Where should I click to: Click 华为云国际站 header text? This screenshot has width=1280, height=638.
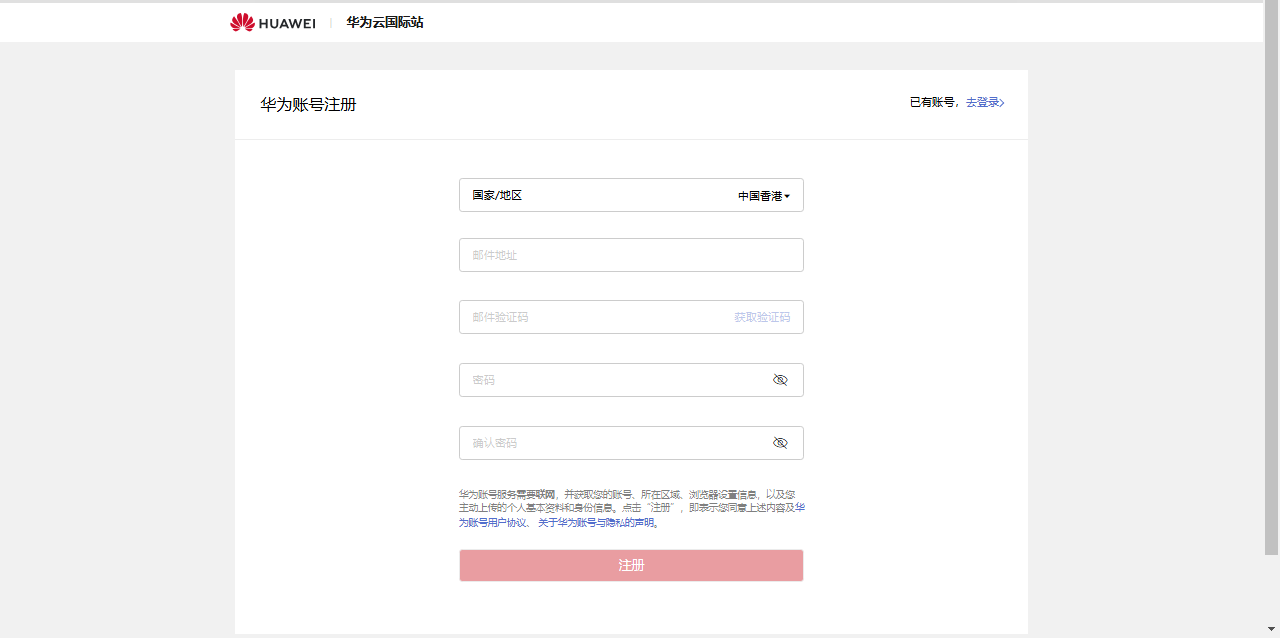click(385, 22)
